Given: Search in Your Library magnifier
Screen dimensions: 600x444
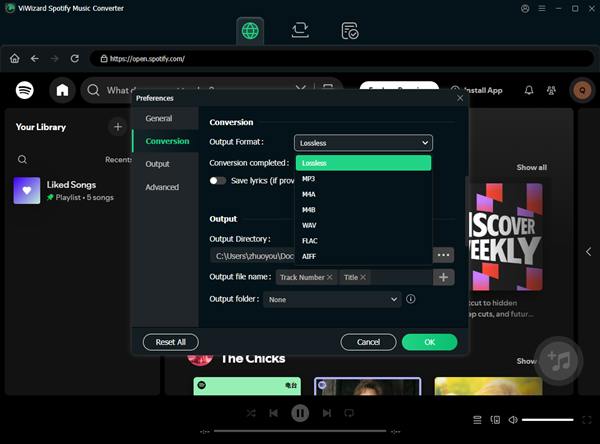Looking at the screenshot, I should pos(22,159).
